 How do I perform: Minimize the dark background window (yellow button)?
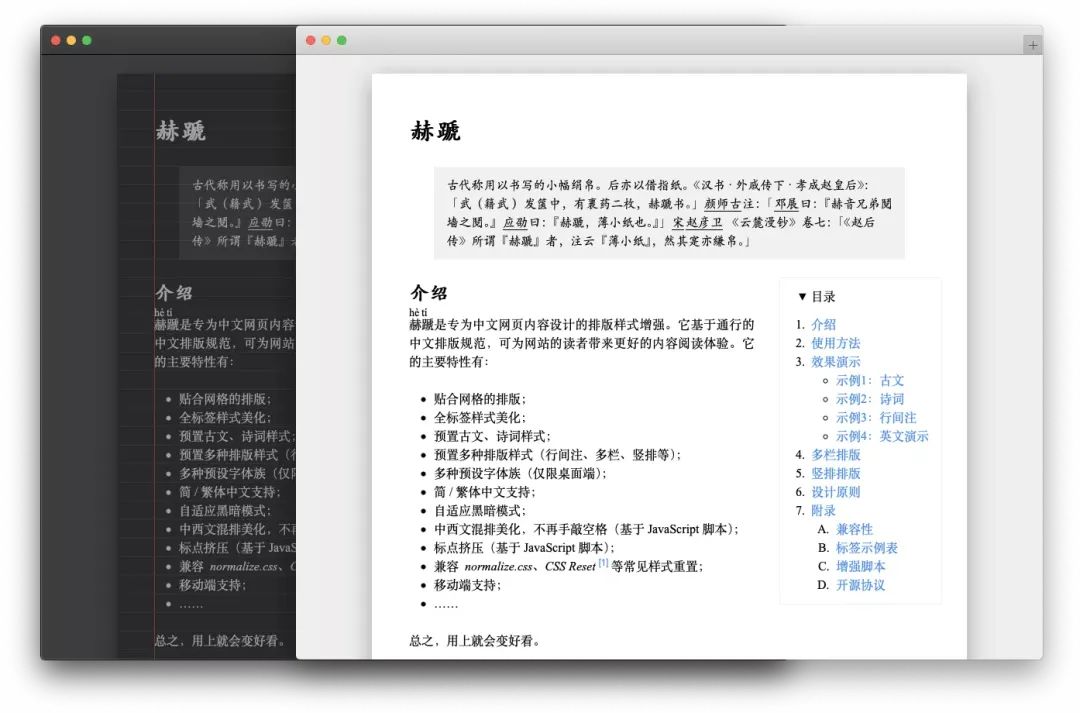click(71, 41)
